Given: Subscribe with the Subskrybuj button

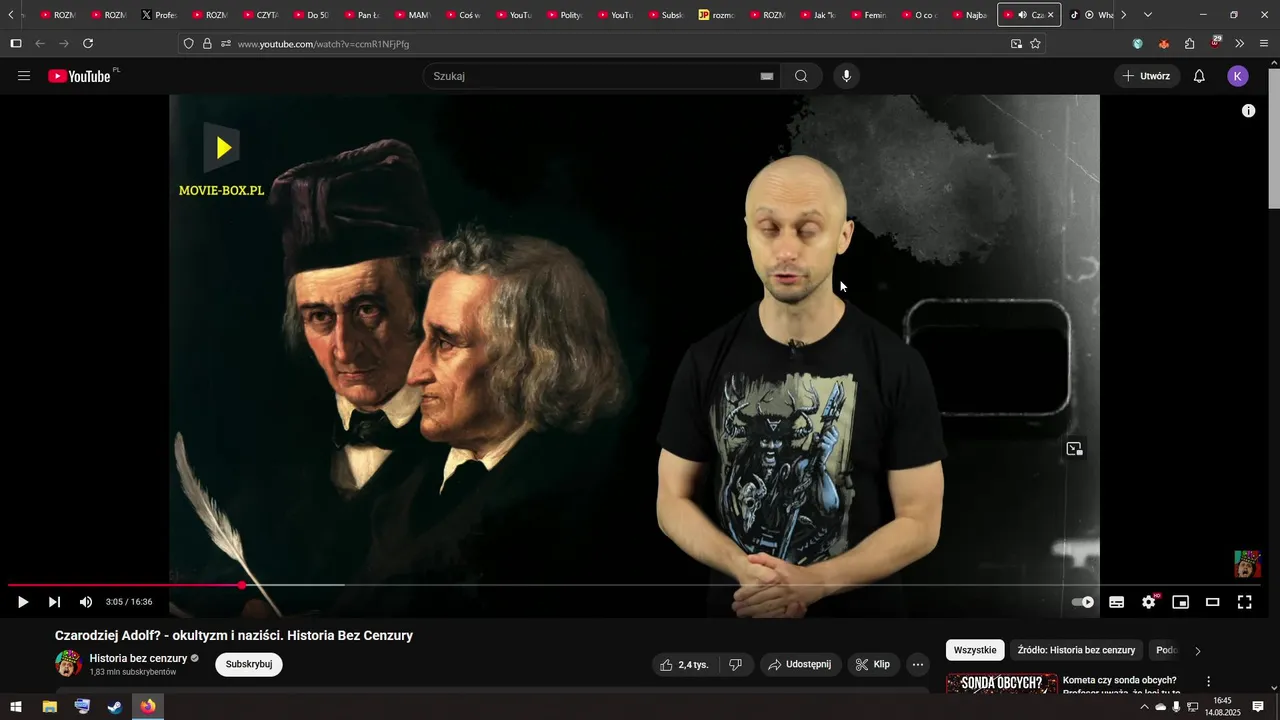Looking at the screenshot, I should [x=249, y=664].
